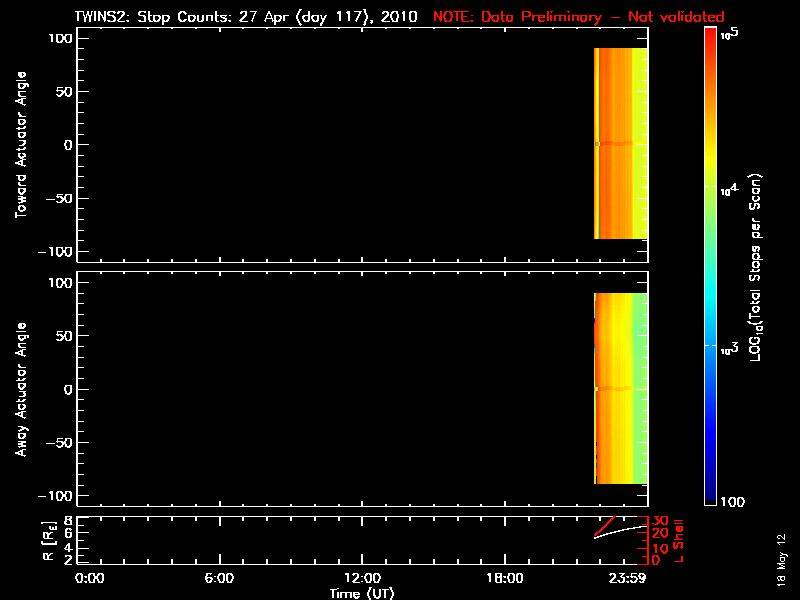Select the red "NOTE: Data Preliminary – Not validated" text
Screen dimensions: 800x600
pyautogui.click(x=579, y=17)
